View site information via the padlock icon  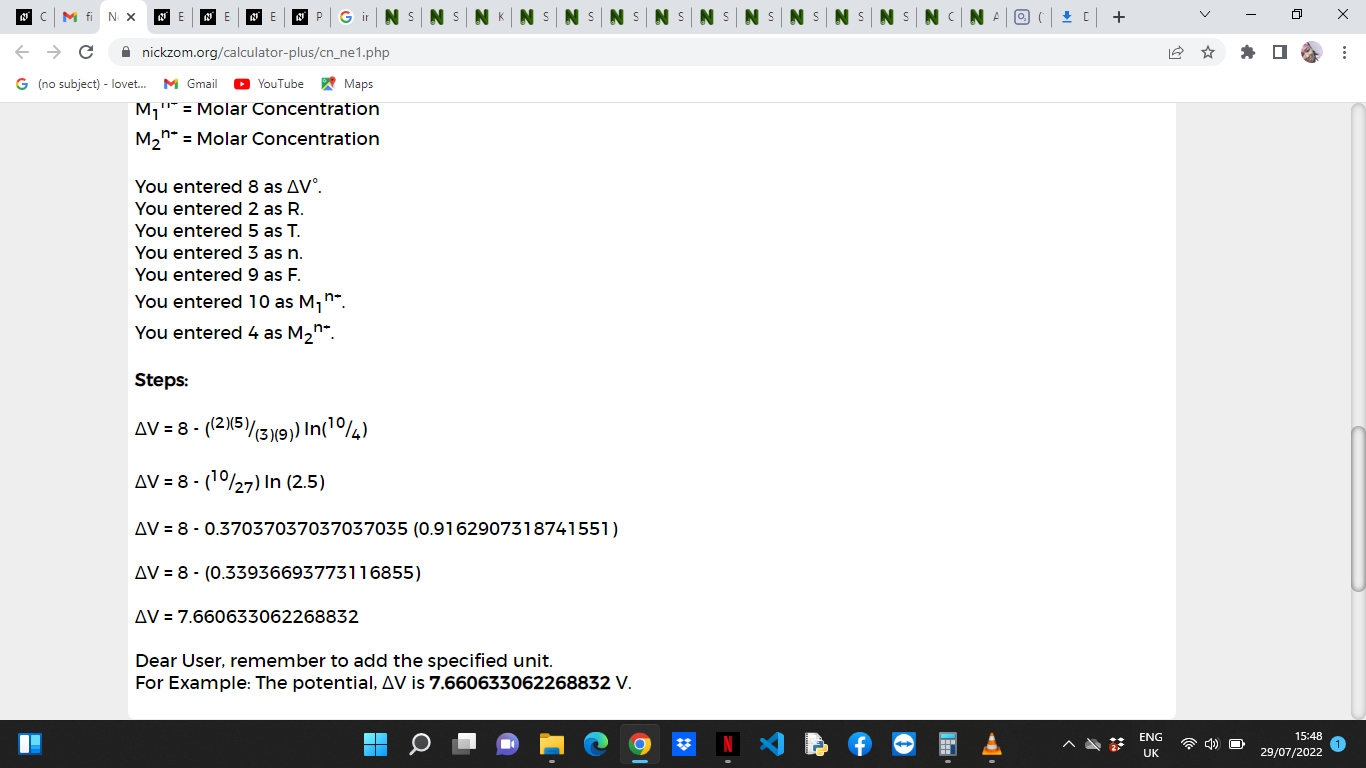126,52
